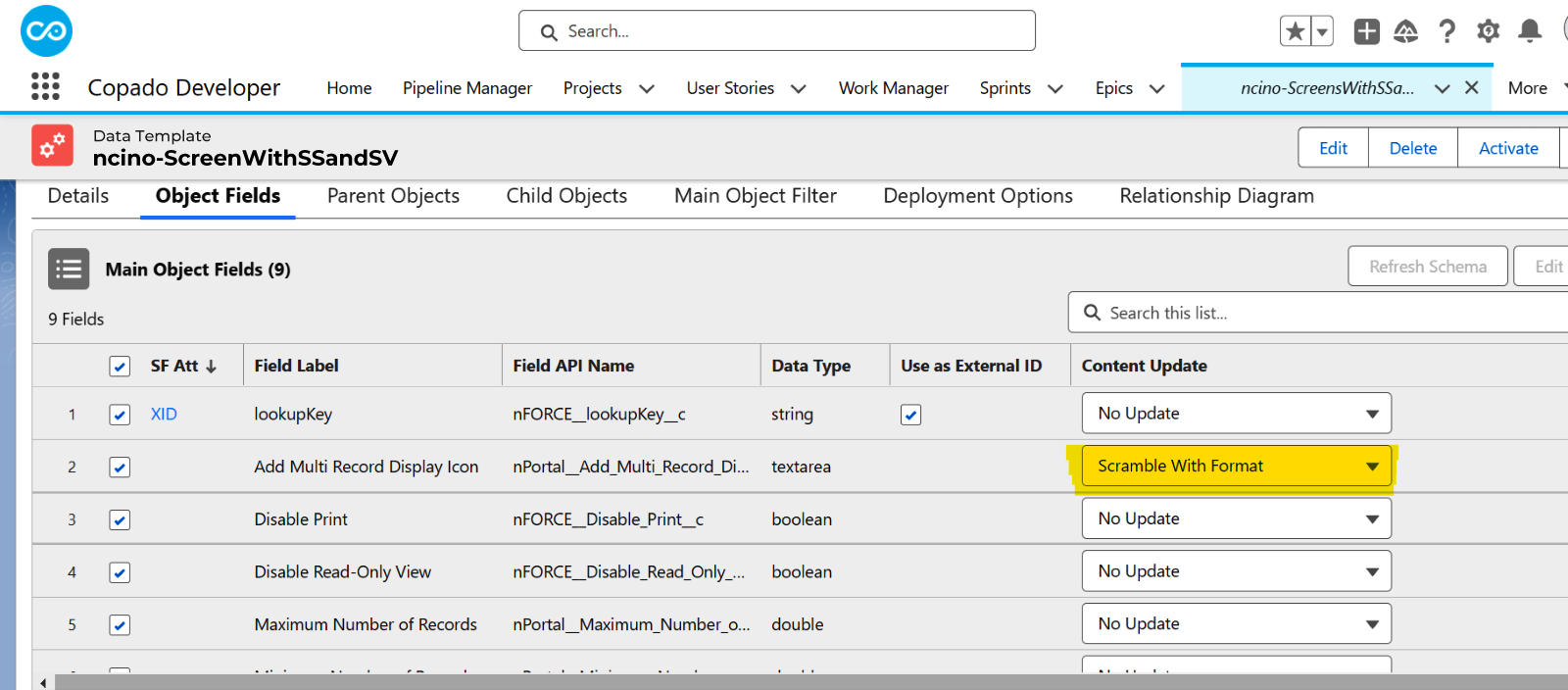Uncheck the Disable Print row checkbox
The height and width of the screenshot is (690, 1568).
120,520
